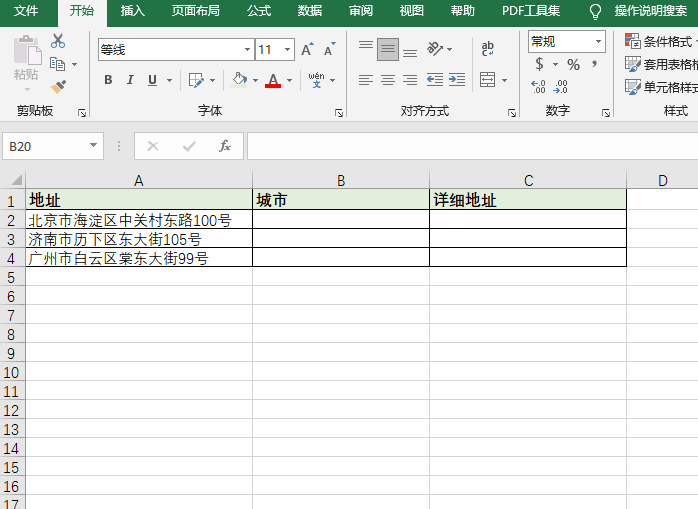Open the font name dropdown
The height and width of the screenshot is (509, 698).
click(x=247, y=49)
